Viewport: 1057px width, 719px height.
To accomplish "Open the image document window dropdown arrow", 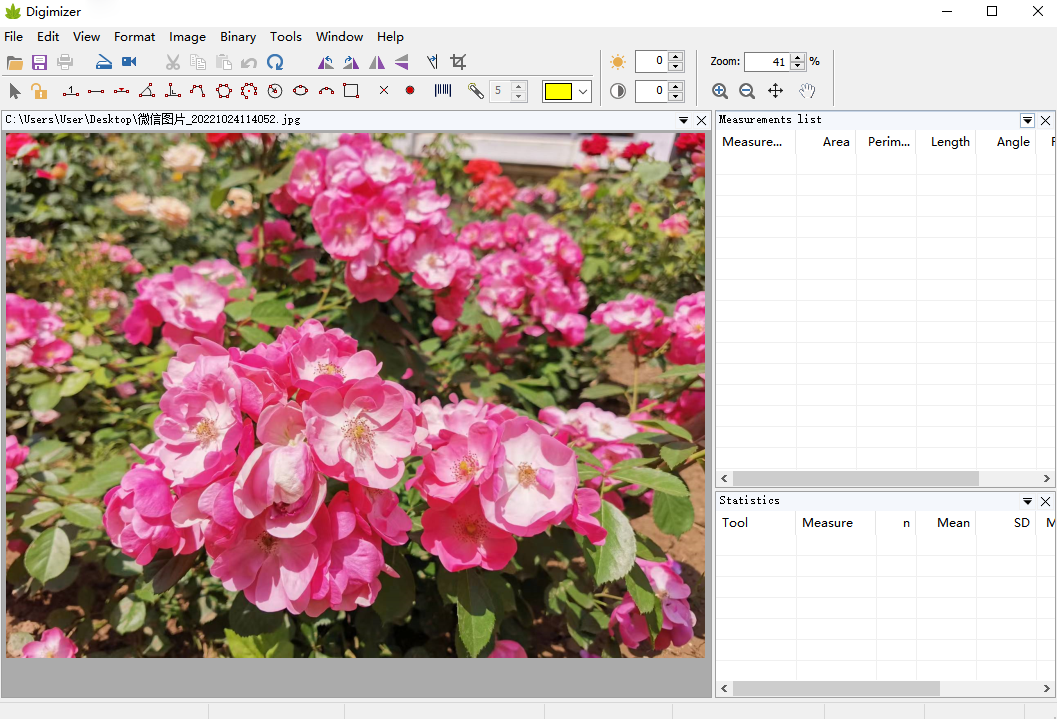I will [684, 120].
